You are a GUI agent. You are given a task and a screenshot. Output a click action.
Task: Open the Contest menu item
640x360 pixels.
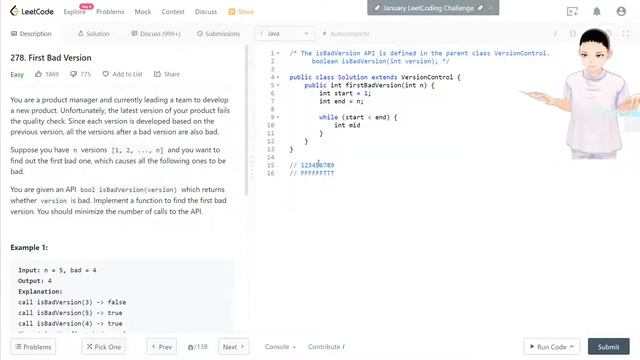pos(173,12)
